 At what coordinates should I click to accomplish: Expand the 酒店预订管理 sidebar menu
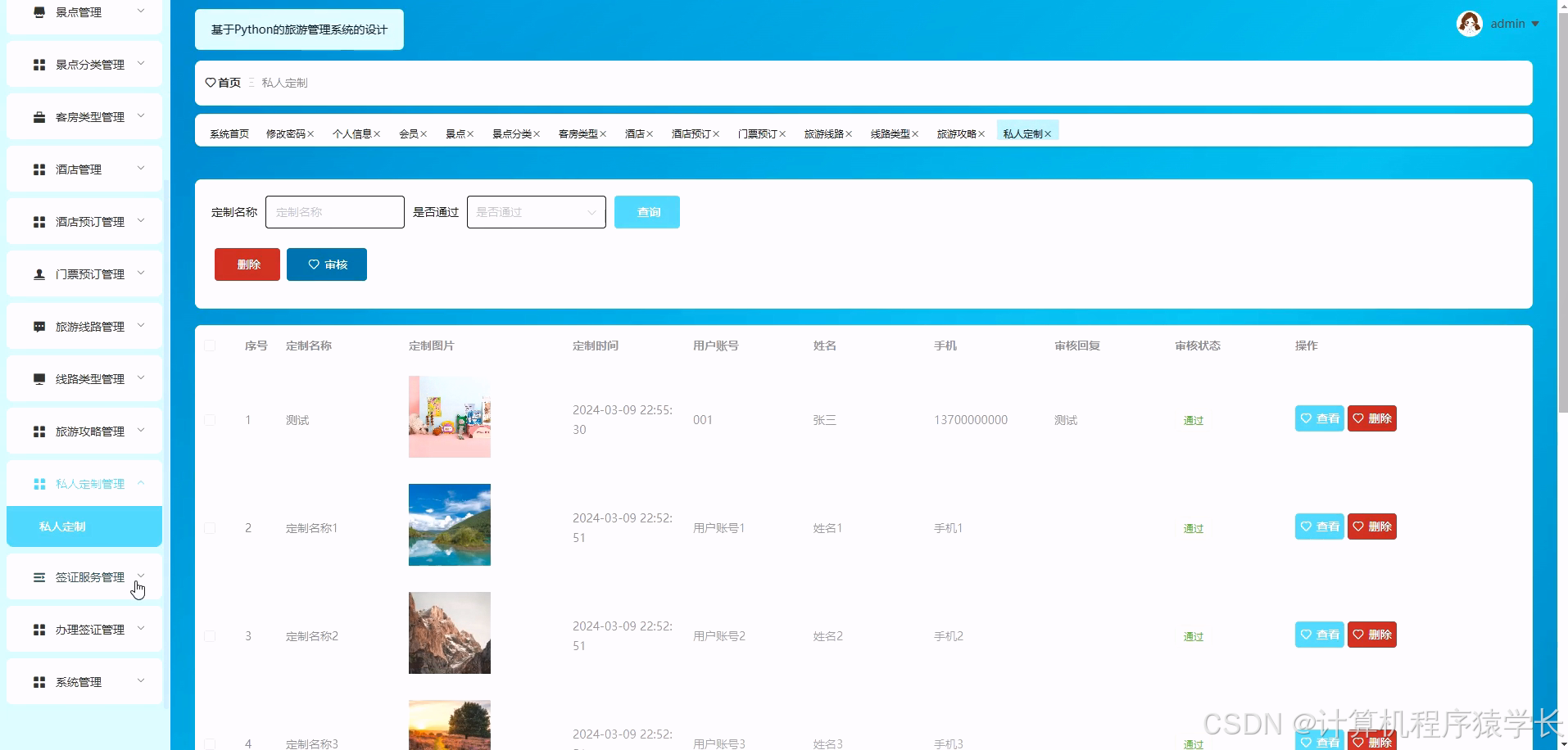141,220
